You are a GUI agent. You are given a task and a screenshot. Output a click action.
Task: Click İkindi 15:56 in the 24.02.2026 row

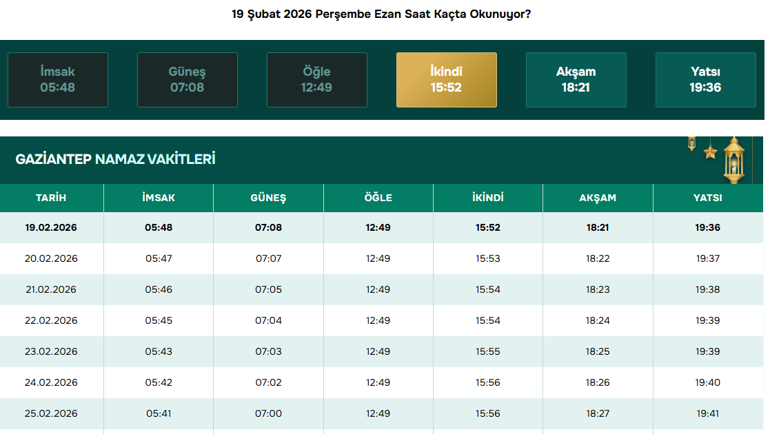pyautogui.click(x=488, y=382)
